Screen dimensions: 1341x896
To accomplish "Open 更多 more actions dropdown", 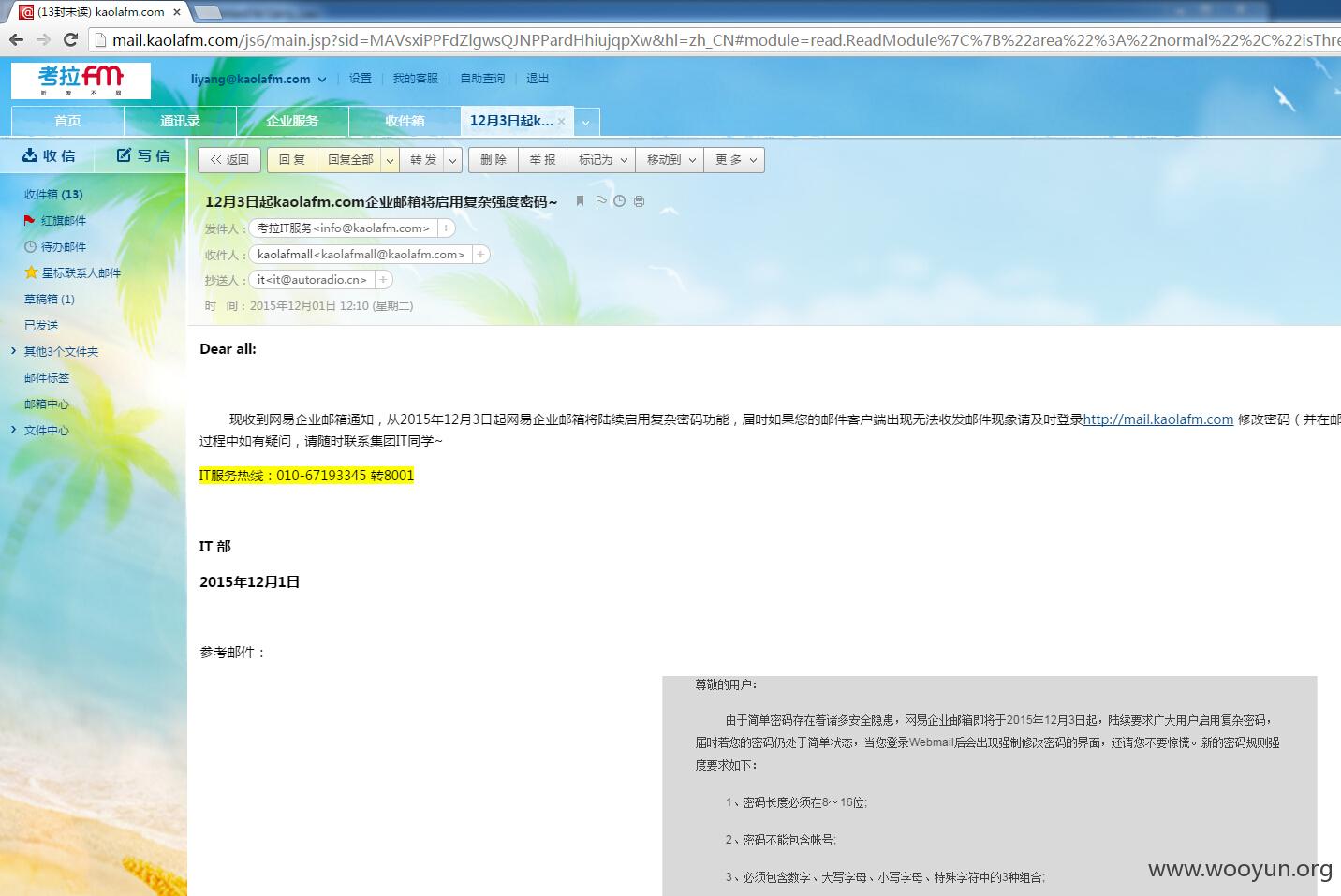I will 734,160.
